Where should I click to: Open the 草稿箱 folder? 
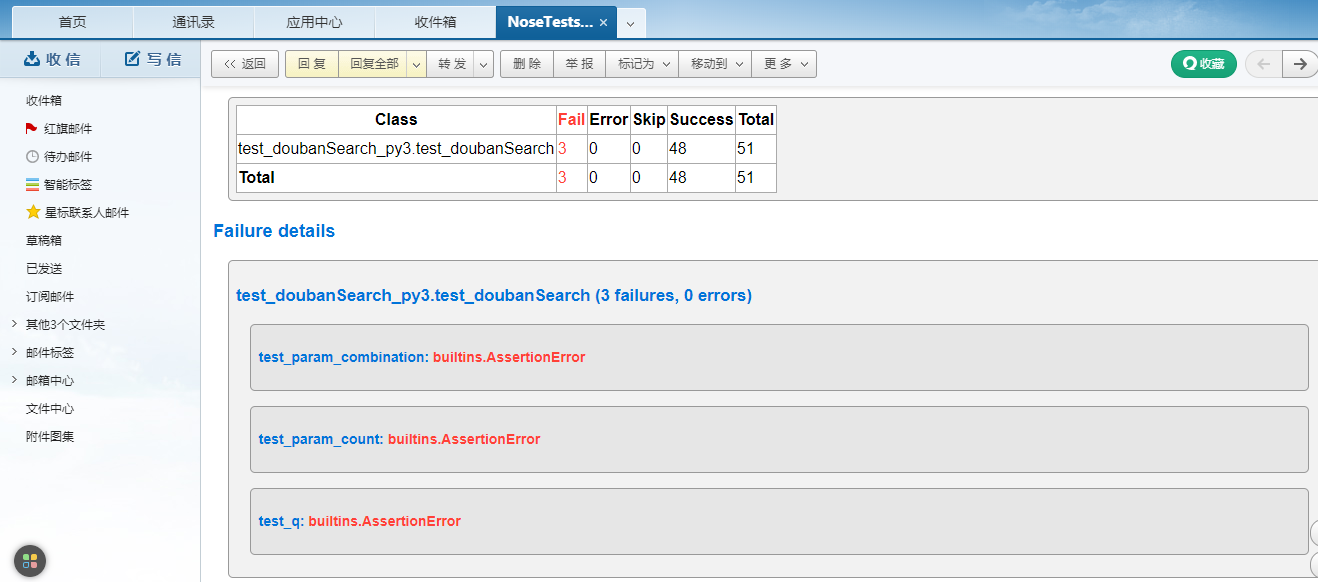click(44, 241)
